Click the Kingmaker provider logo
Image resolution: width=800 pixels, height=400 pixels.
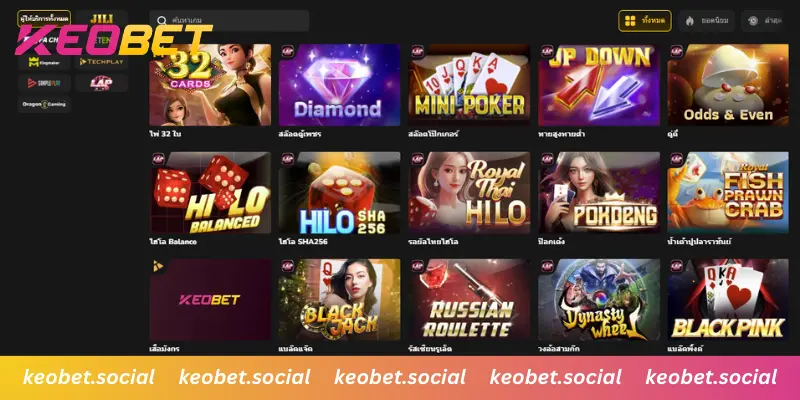[x=44, y=62]
